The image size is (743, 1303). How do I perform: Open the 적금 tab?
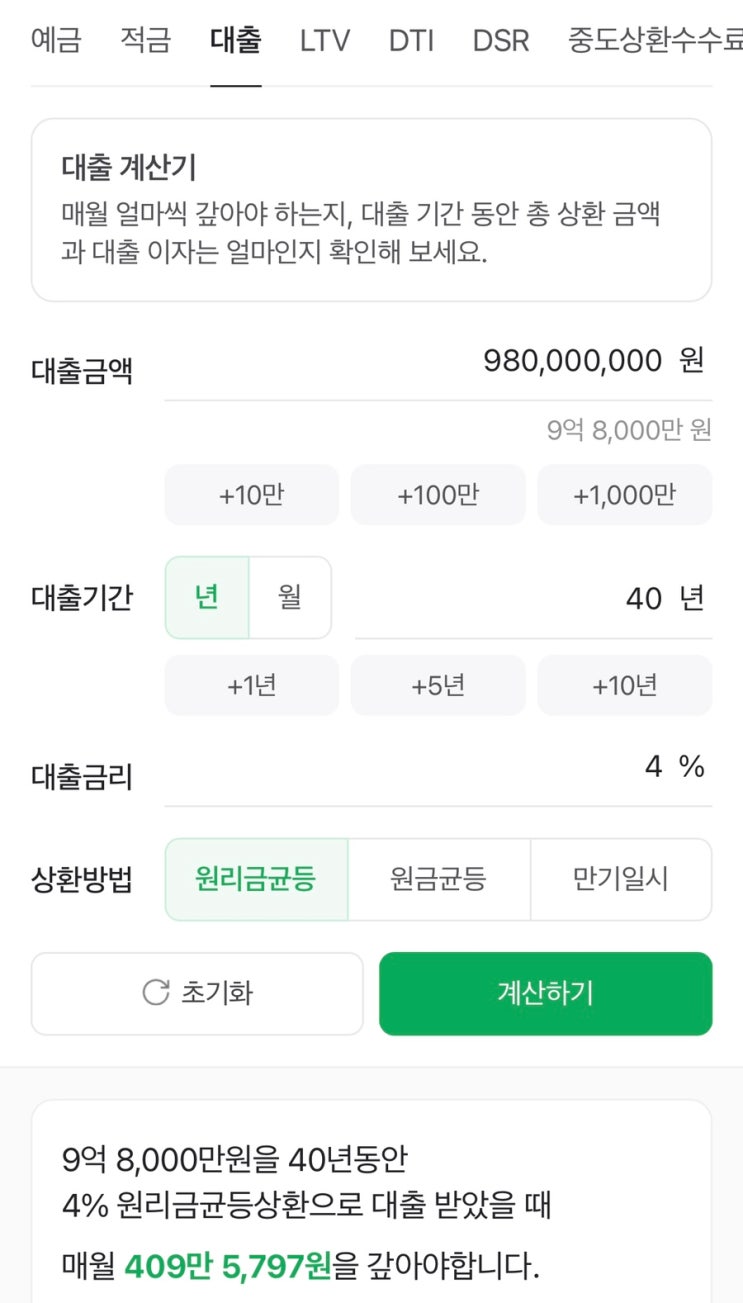(145, 41)
